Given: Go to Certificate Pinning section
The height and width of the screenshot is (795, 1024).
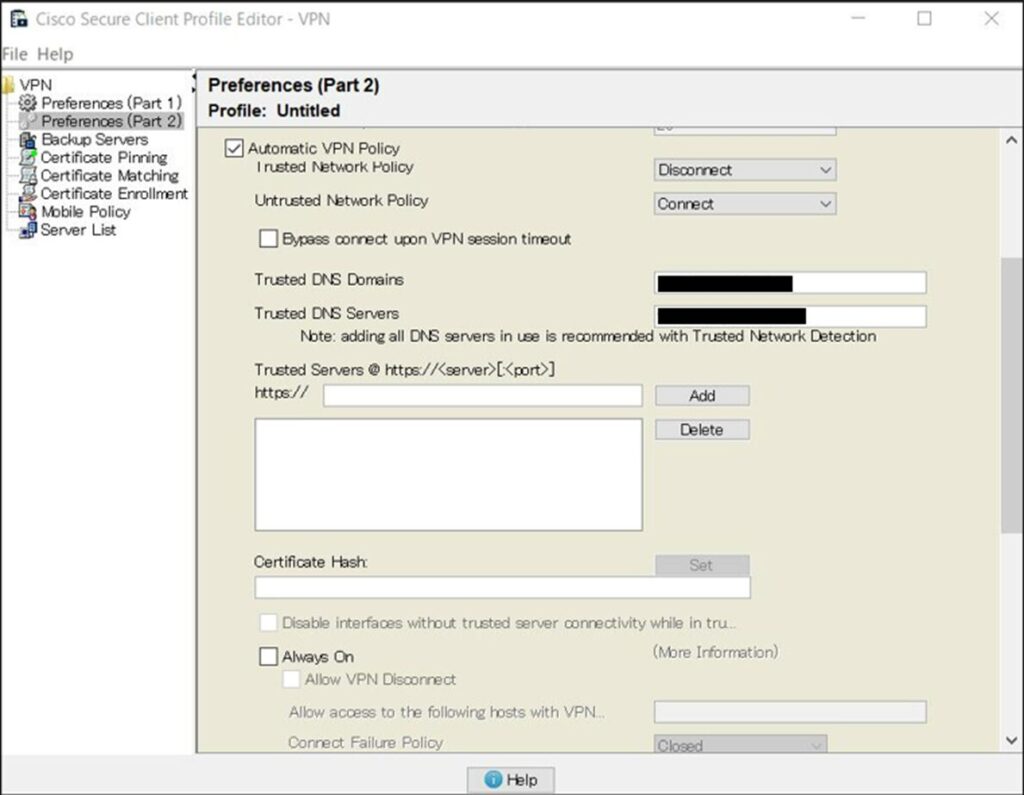Looking at the screenshot, I should click(104, 157).
